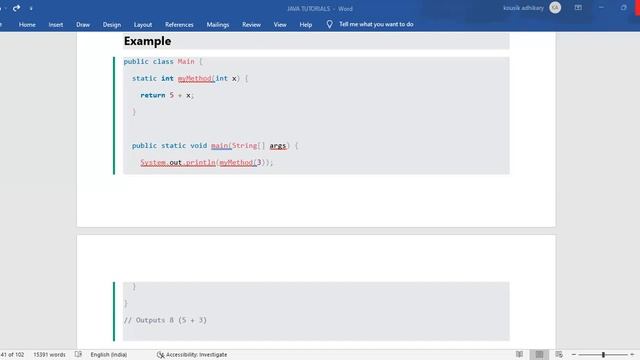Screen dimensions: 640x360
Task: Switch to the Review tab
Action: 251,24
